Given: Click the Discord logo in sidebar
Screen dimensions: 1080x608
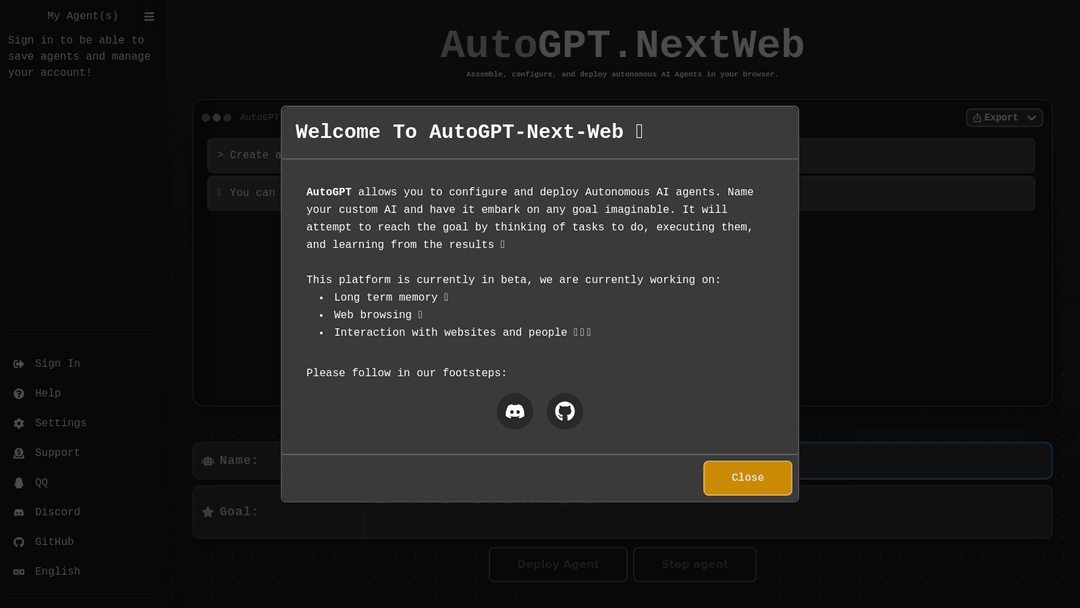Looking at the screenshot, I should point(19,512).
